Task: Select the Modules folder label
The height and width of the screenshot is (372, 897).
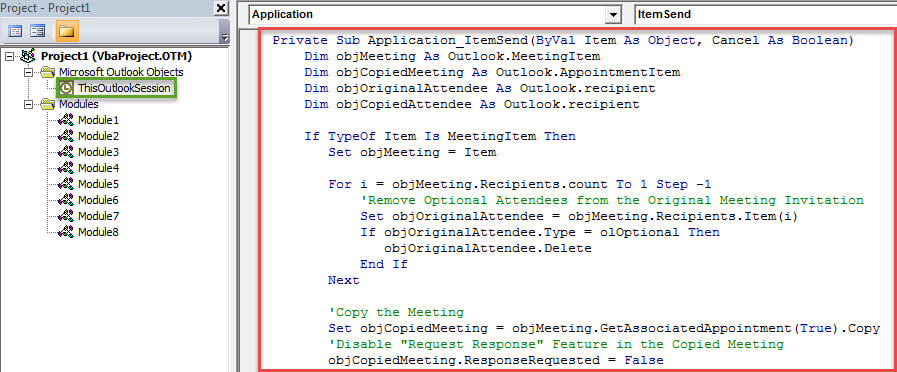Action: pos(79,104)
